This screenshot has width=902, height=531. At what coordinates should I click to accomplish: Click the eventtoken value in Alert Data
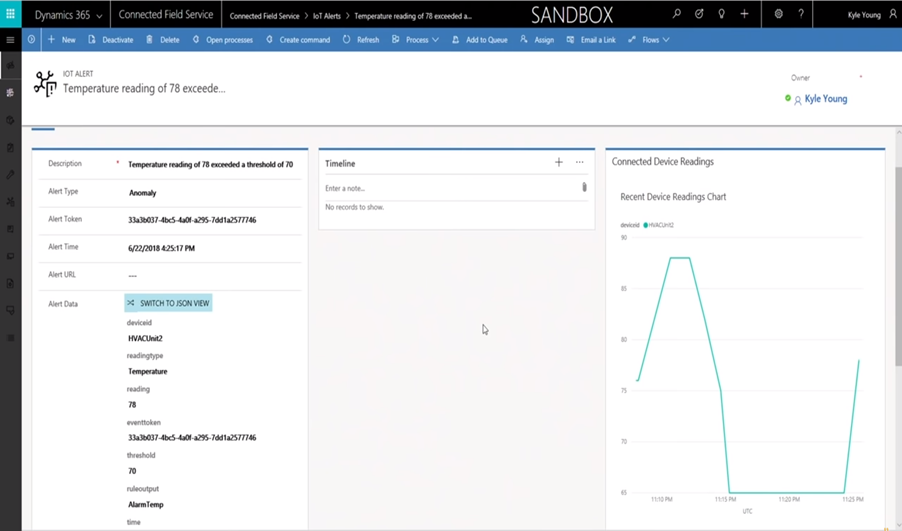pos(192,438)
